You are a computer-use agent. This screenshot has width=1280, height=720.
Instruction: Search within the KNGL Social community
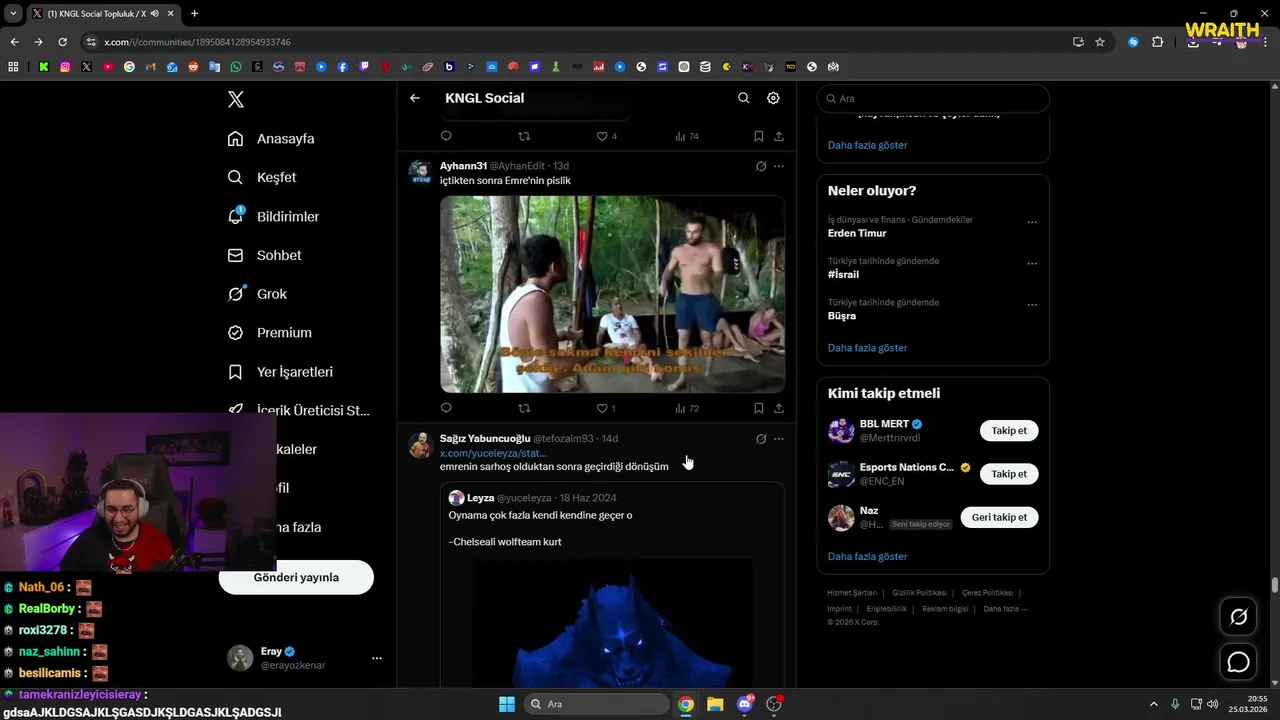click(743, 98)
